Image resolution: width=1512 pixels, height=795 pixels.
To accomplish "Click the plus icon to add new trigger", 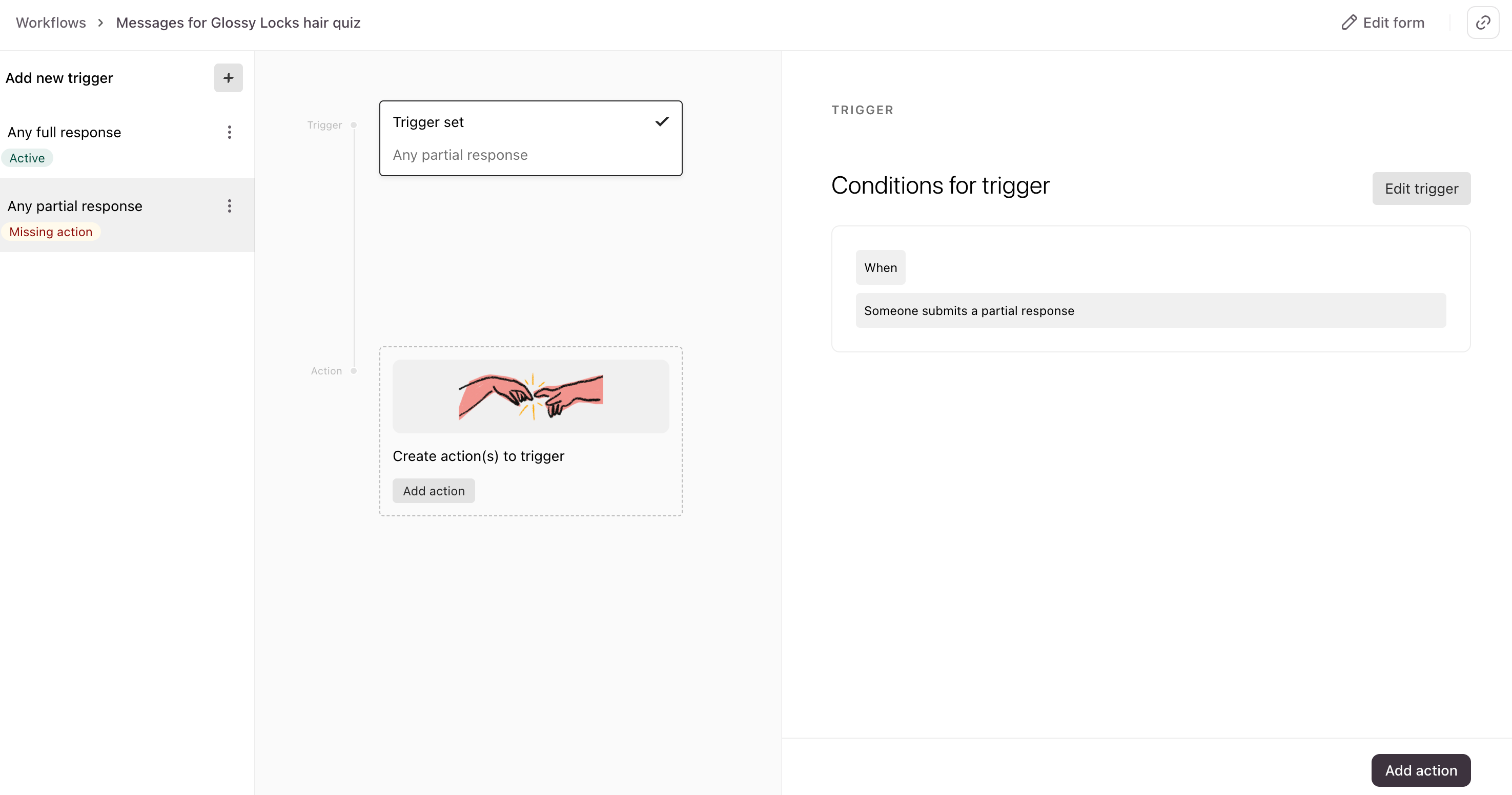I will pos(228,78).
